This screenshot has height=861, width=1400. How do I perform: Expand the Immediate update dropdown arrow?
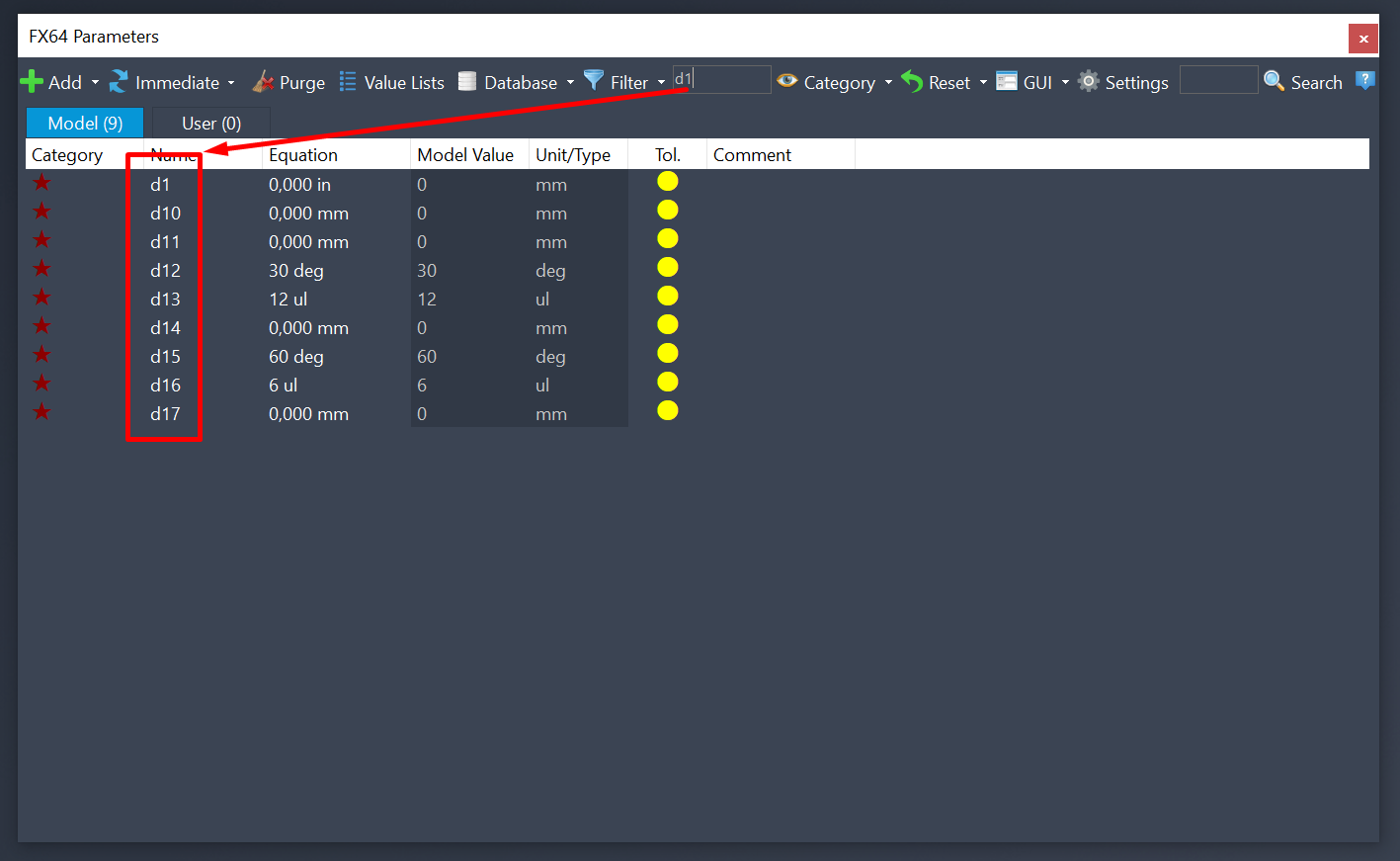[x=231, y=83]
